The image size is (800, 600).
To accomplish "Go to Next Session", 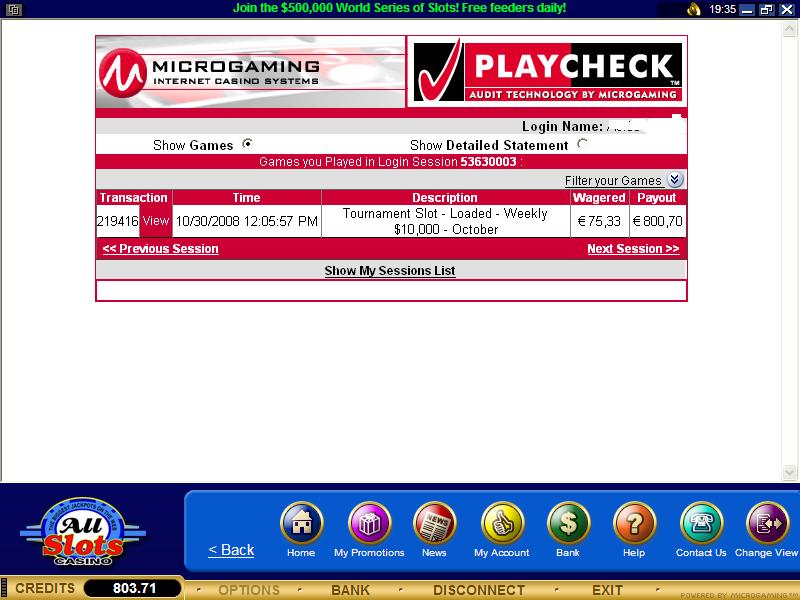I will (x=633, y=248).
